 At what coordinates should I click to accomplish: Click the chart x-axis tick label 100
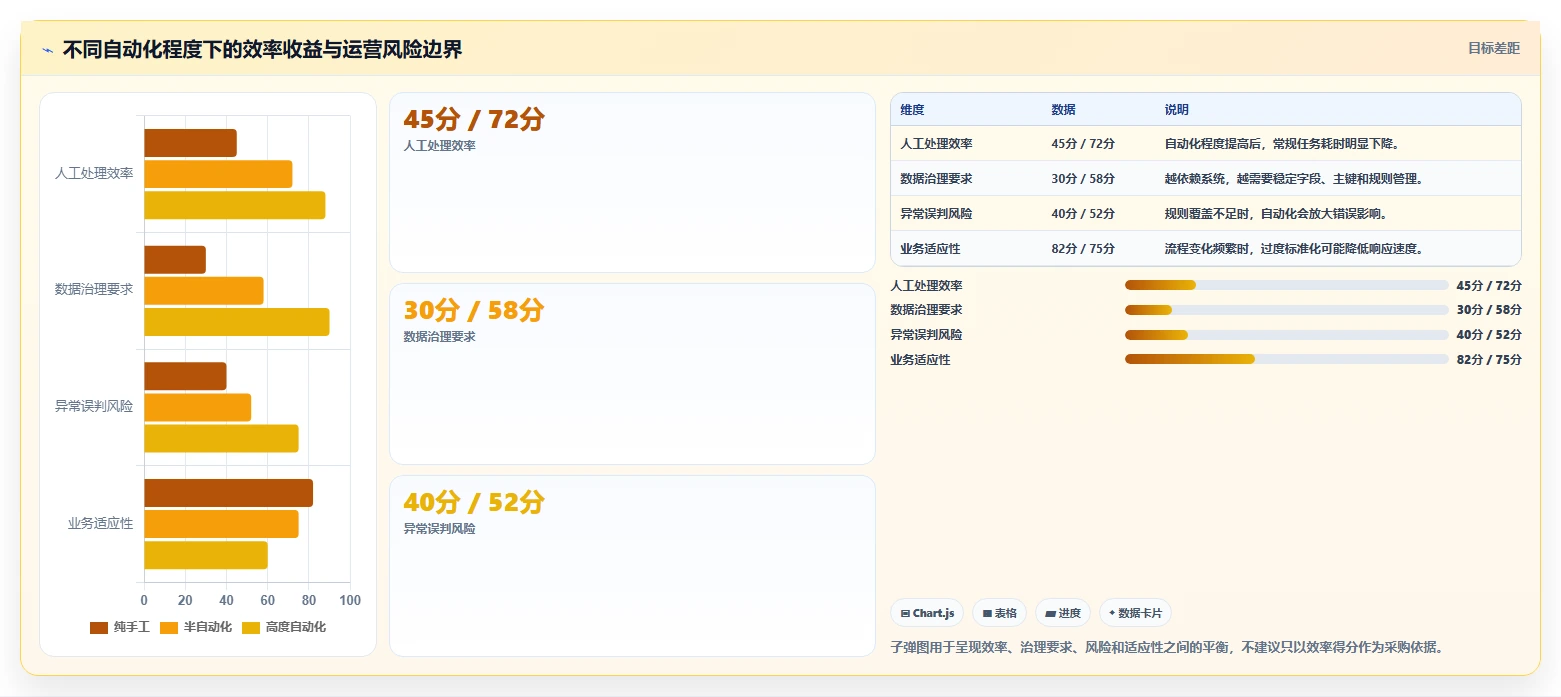pos(350,600)
